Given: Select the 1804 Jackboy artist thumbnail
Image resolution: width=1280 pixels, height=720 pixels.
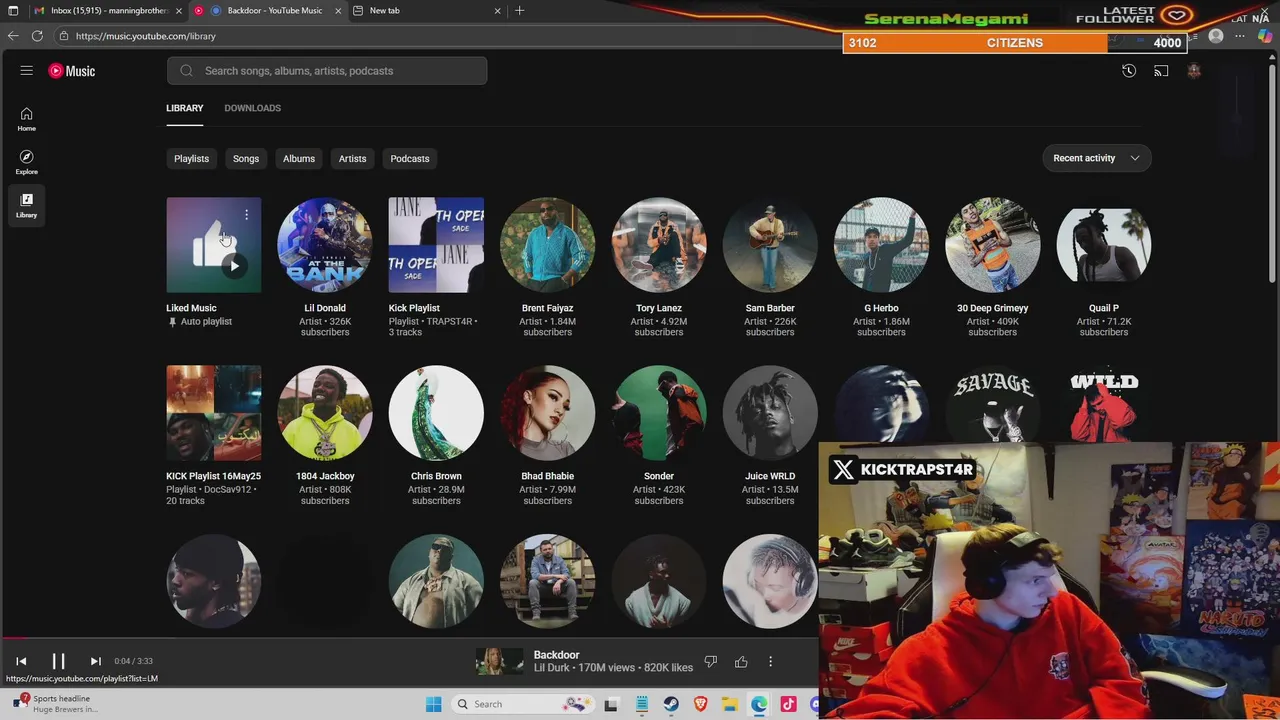Looking at the screenshot, I should point(325,413).
